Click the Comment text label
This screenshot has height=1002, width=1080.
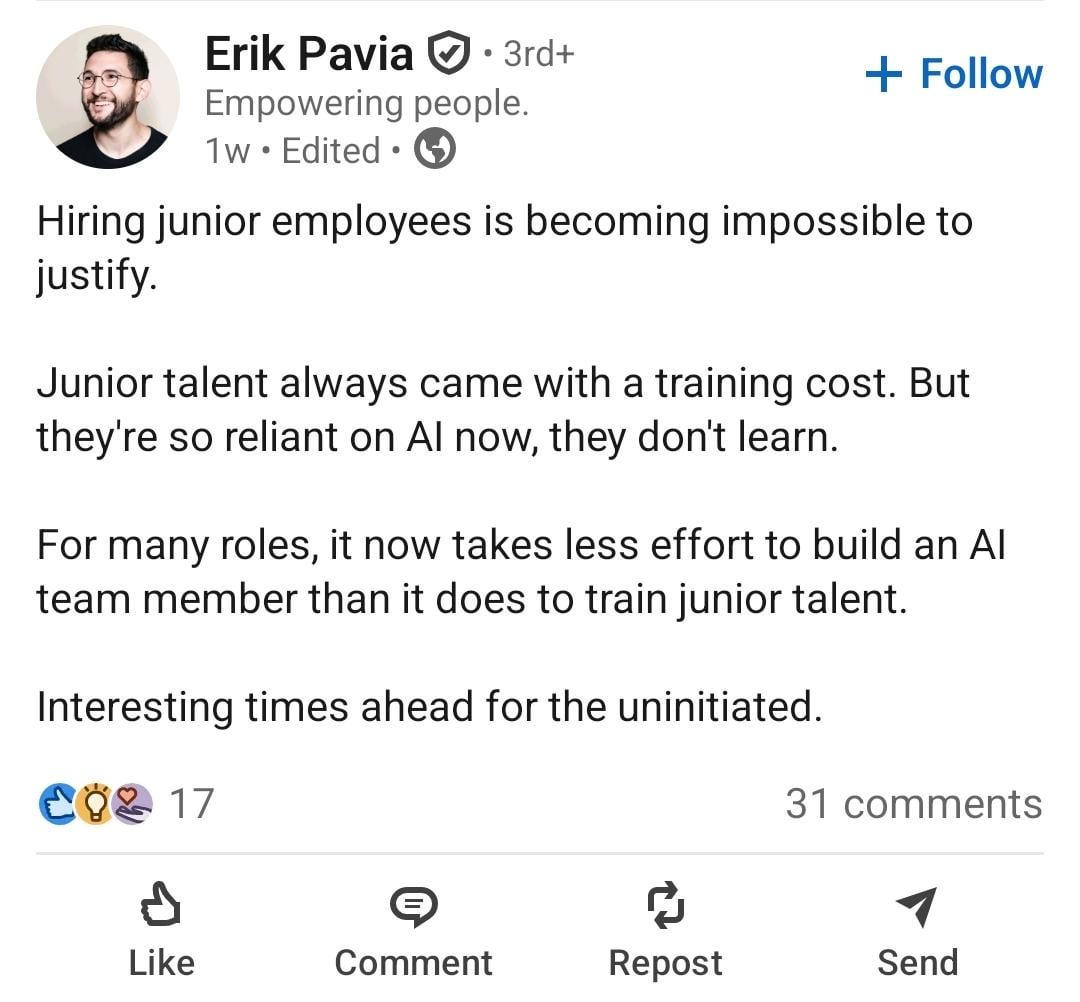tap(413, 962)
